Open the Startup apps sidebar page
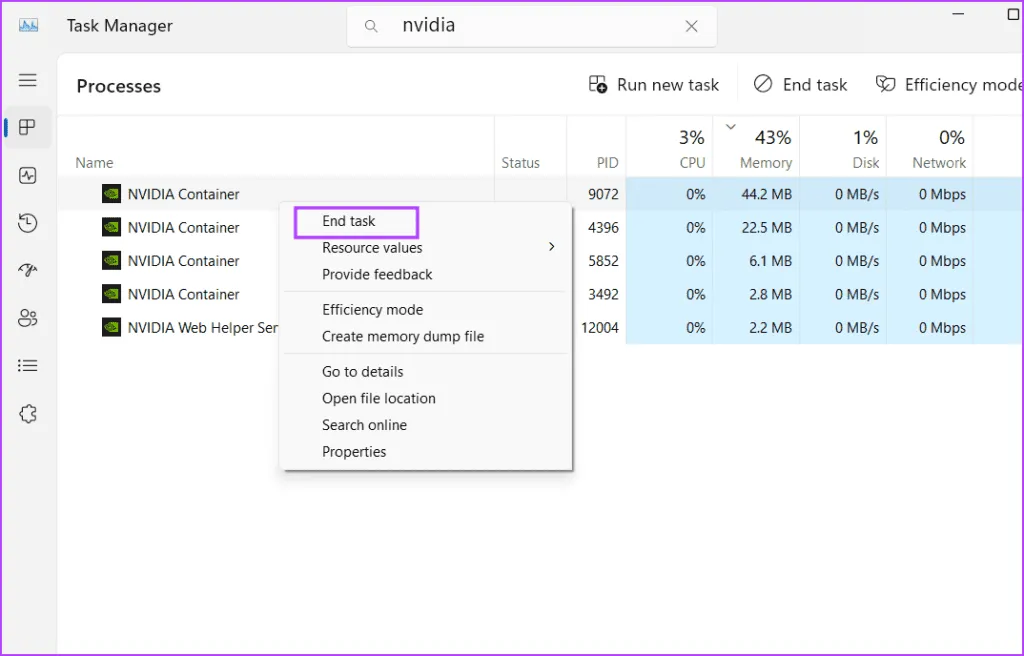The height and width of the screenshot is (656, 1024). coord(28,271)
